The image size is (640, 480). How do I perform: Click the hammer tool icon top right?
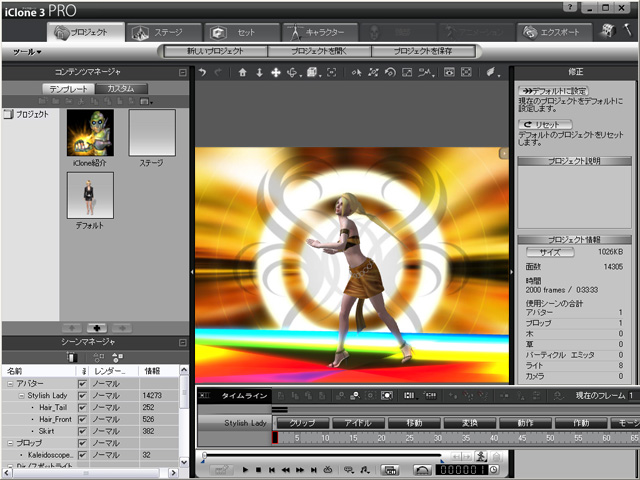point(628,31)
